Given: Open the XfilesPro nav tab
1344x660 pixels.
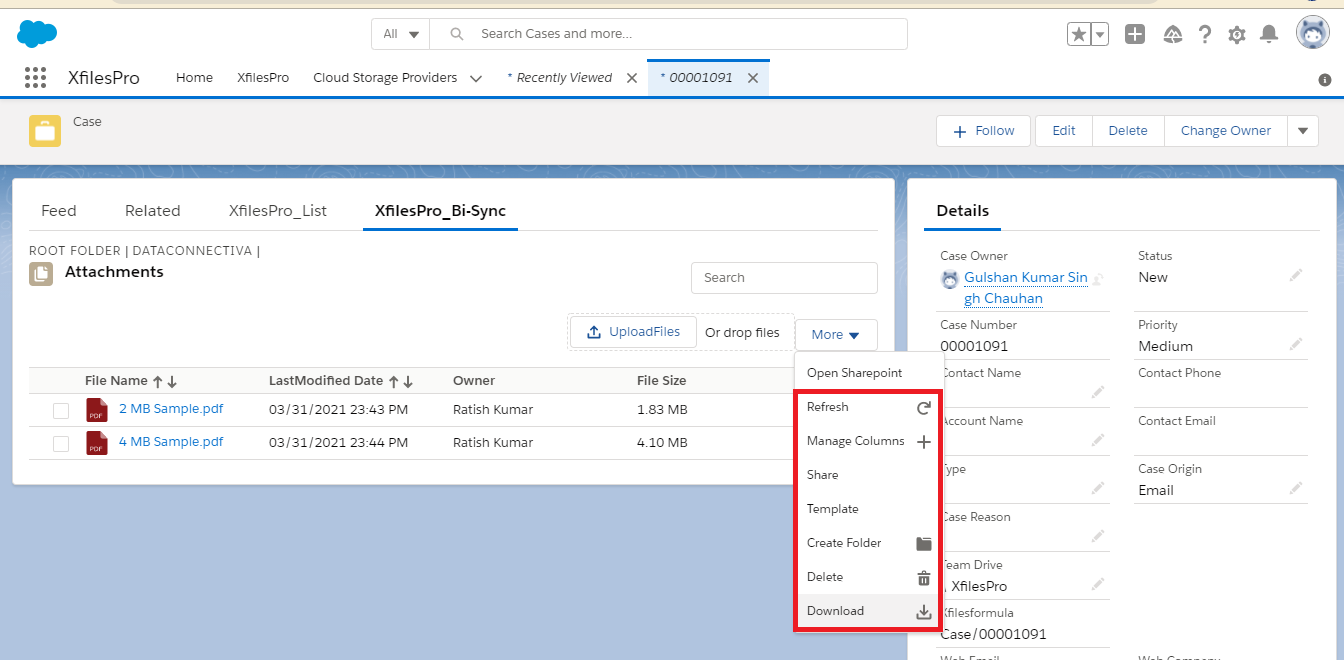Looking at the screenshot, I should 263,78.
